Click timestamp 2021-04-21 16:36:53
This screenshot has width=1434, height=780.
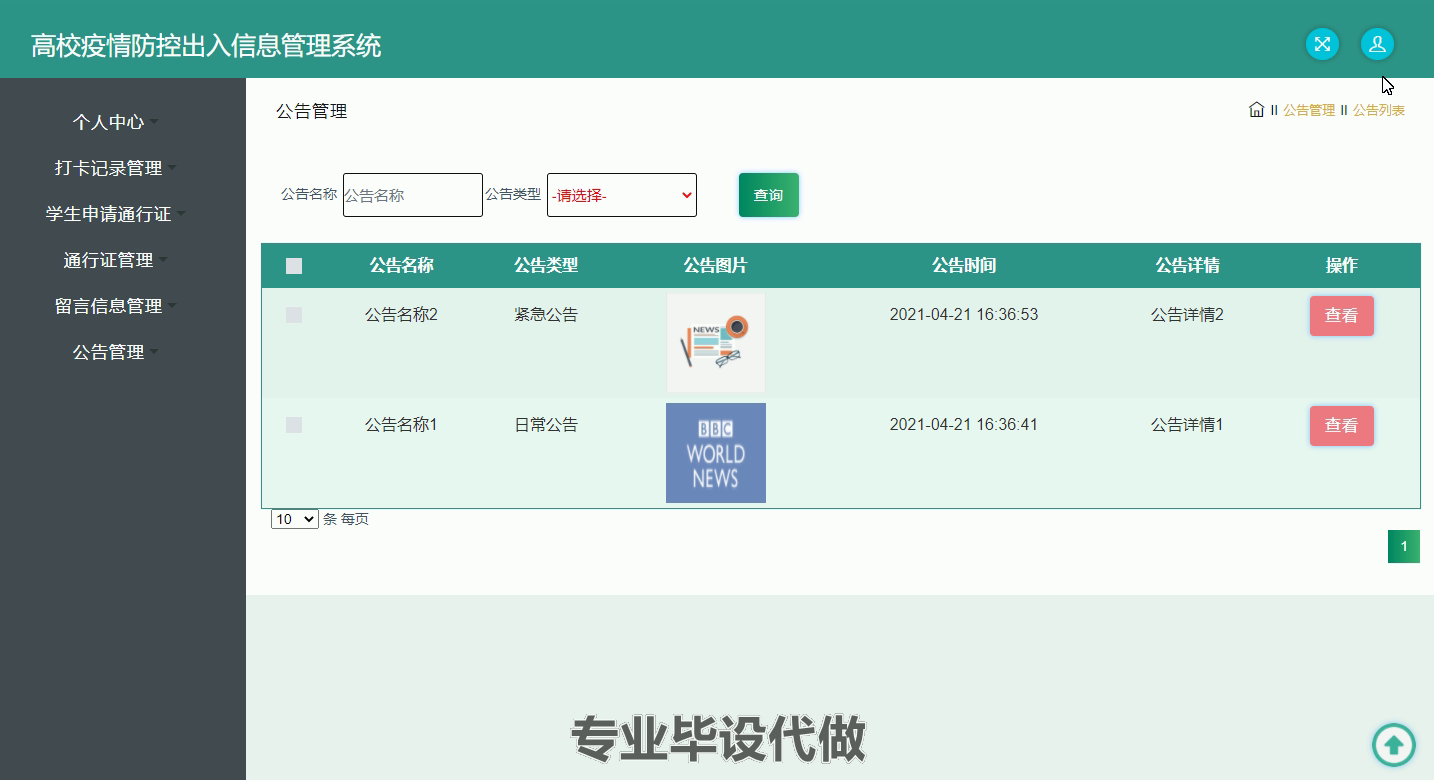tap(964, 315)
